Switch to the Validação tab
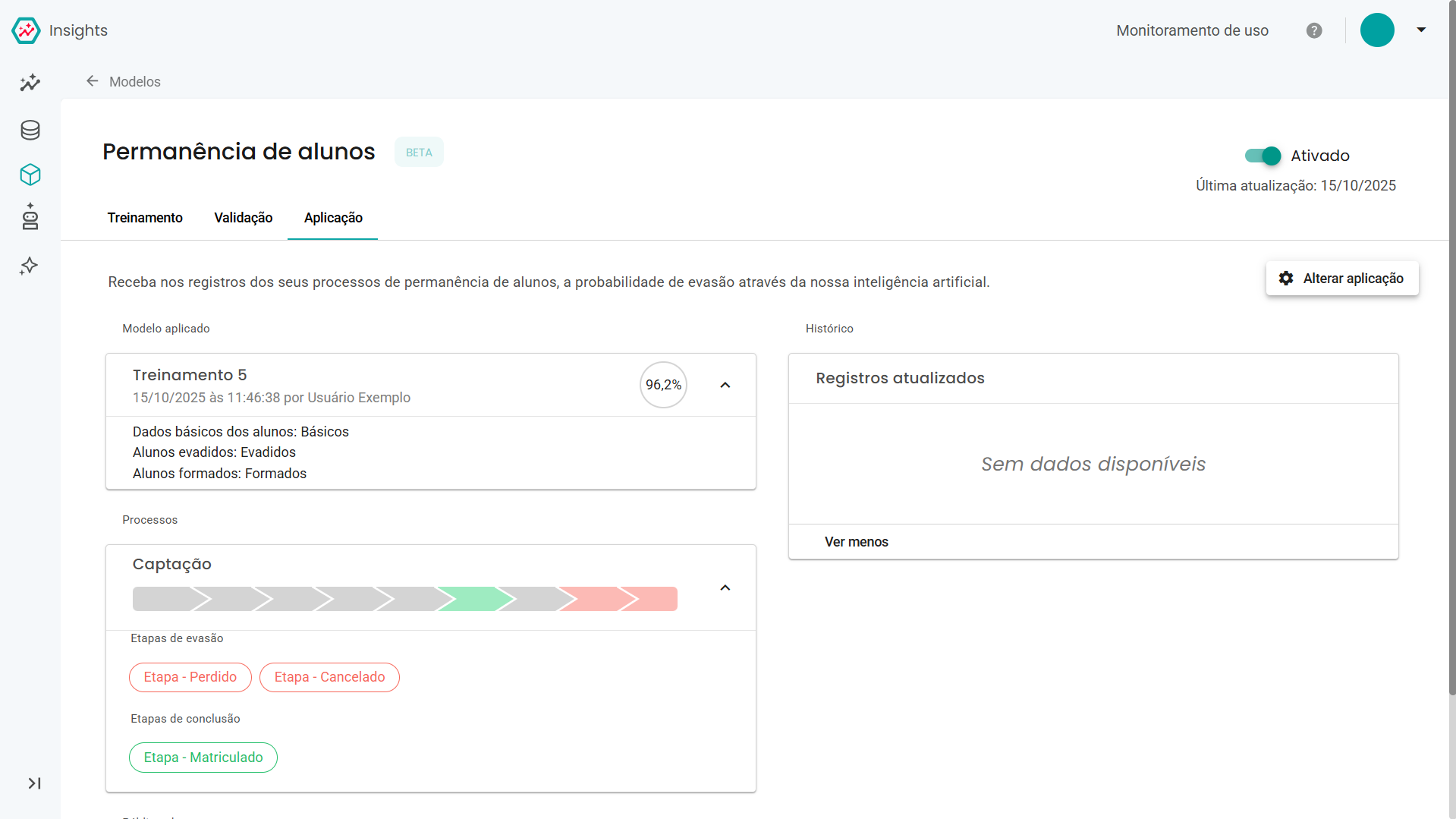This screenshot has height=819, width=1456. tap(243, 218)
